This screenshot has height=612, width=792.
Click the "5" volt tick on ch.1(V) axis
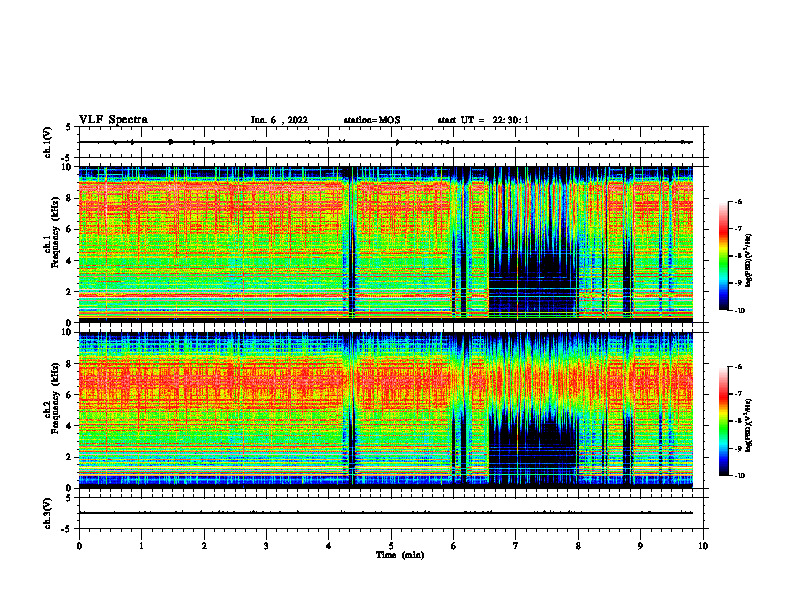[69, 127]
